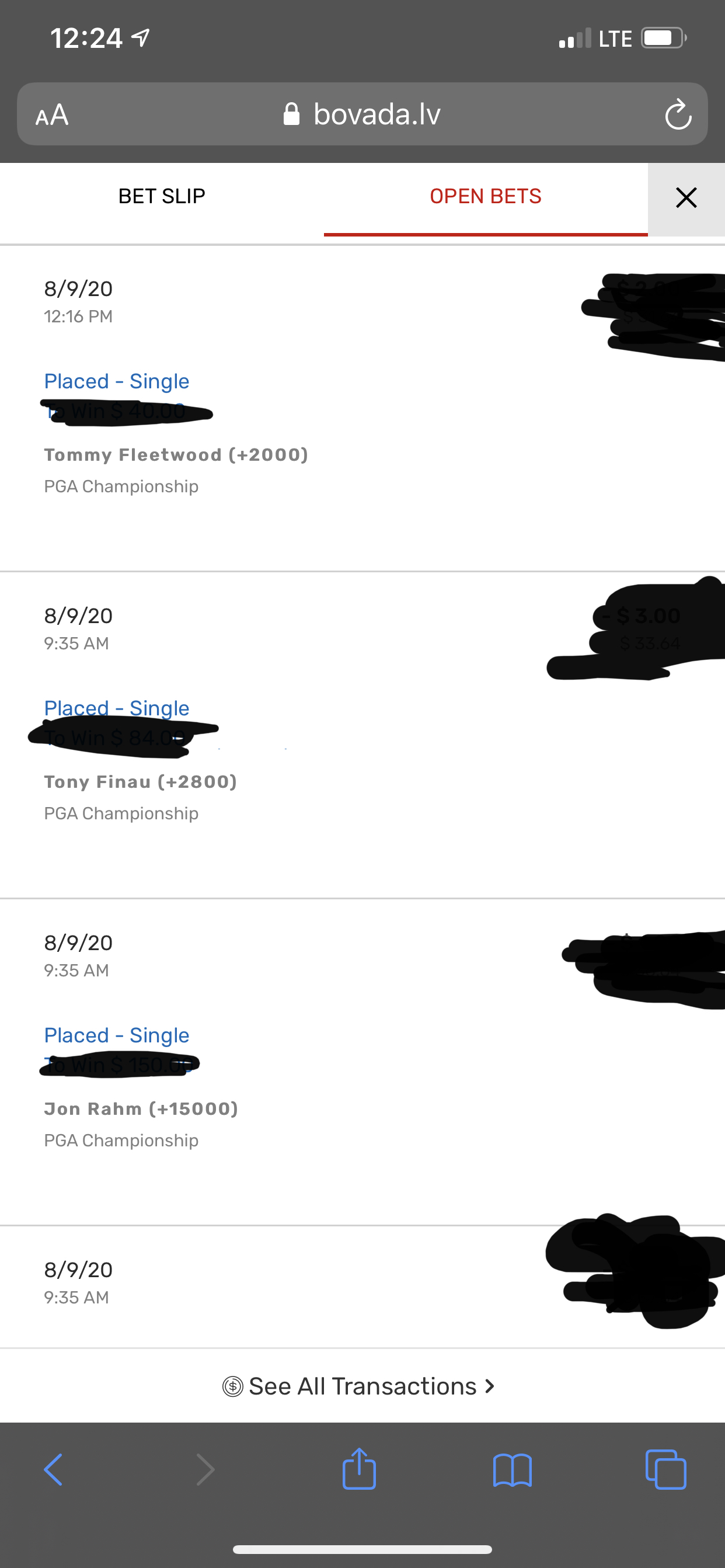725x1568 pixels.
Task: Open the Safari share sheet icon
Action: (359, 1468)
